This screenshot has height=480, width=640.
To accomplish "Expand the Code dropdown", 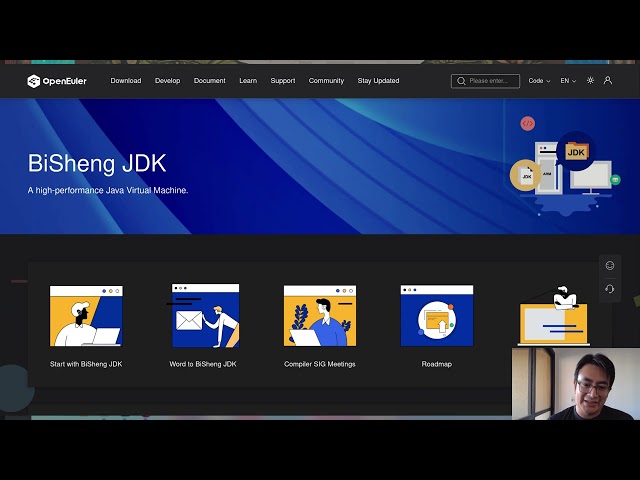I will 539,81.
